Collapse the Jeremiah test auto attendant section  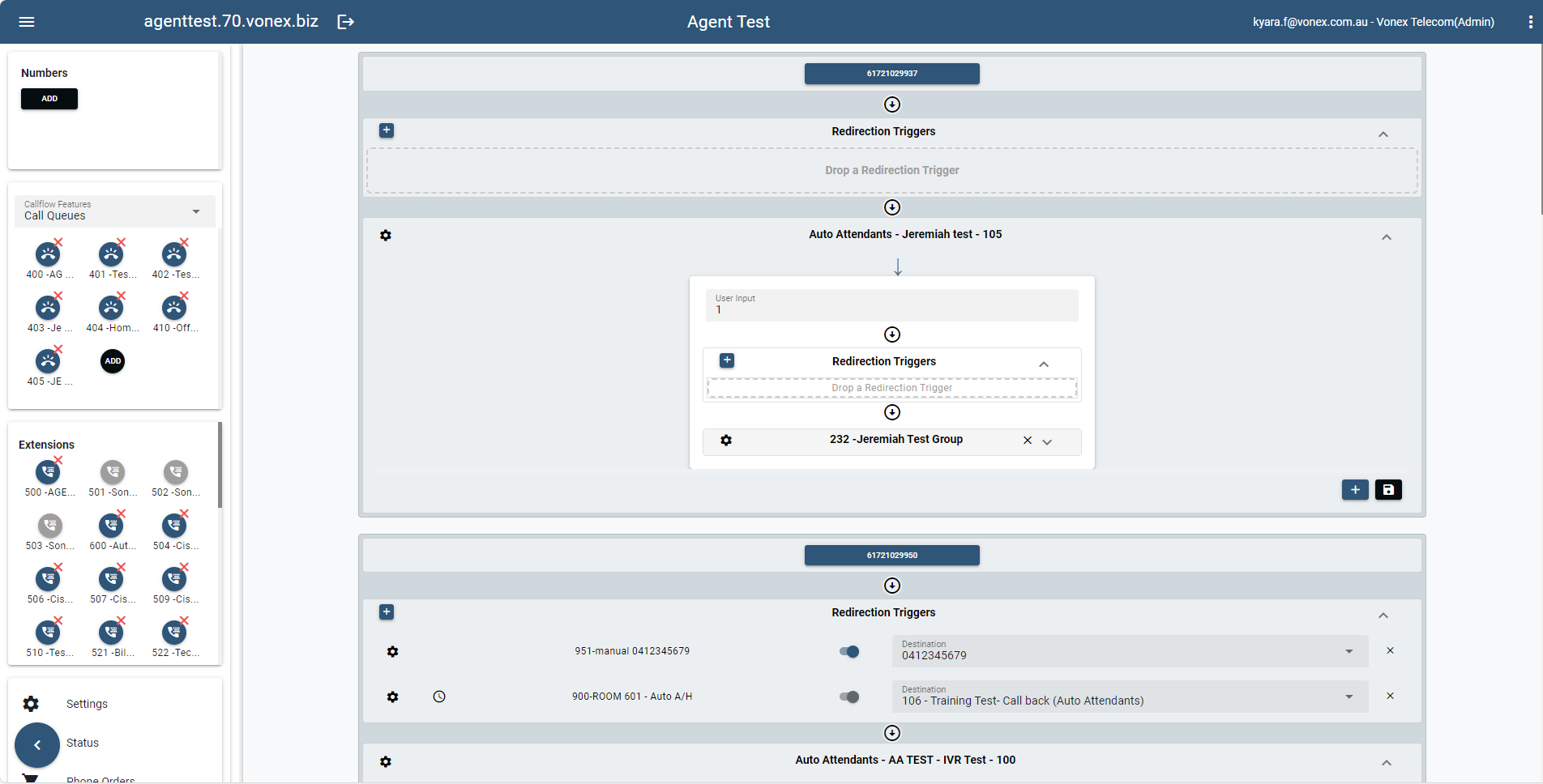(x=1387, y=237)
